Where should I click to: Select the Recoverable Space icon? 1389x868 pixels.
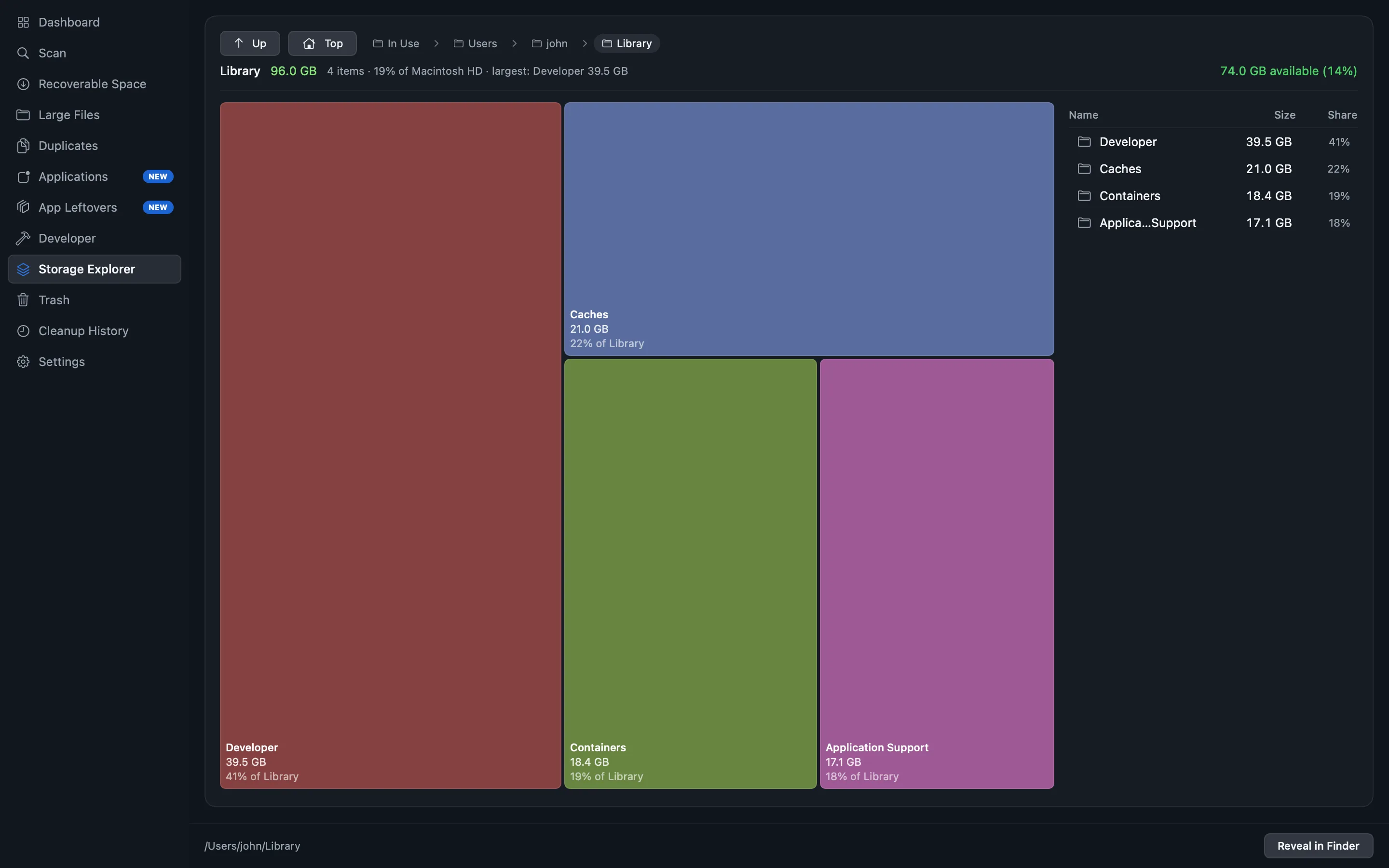23,84
